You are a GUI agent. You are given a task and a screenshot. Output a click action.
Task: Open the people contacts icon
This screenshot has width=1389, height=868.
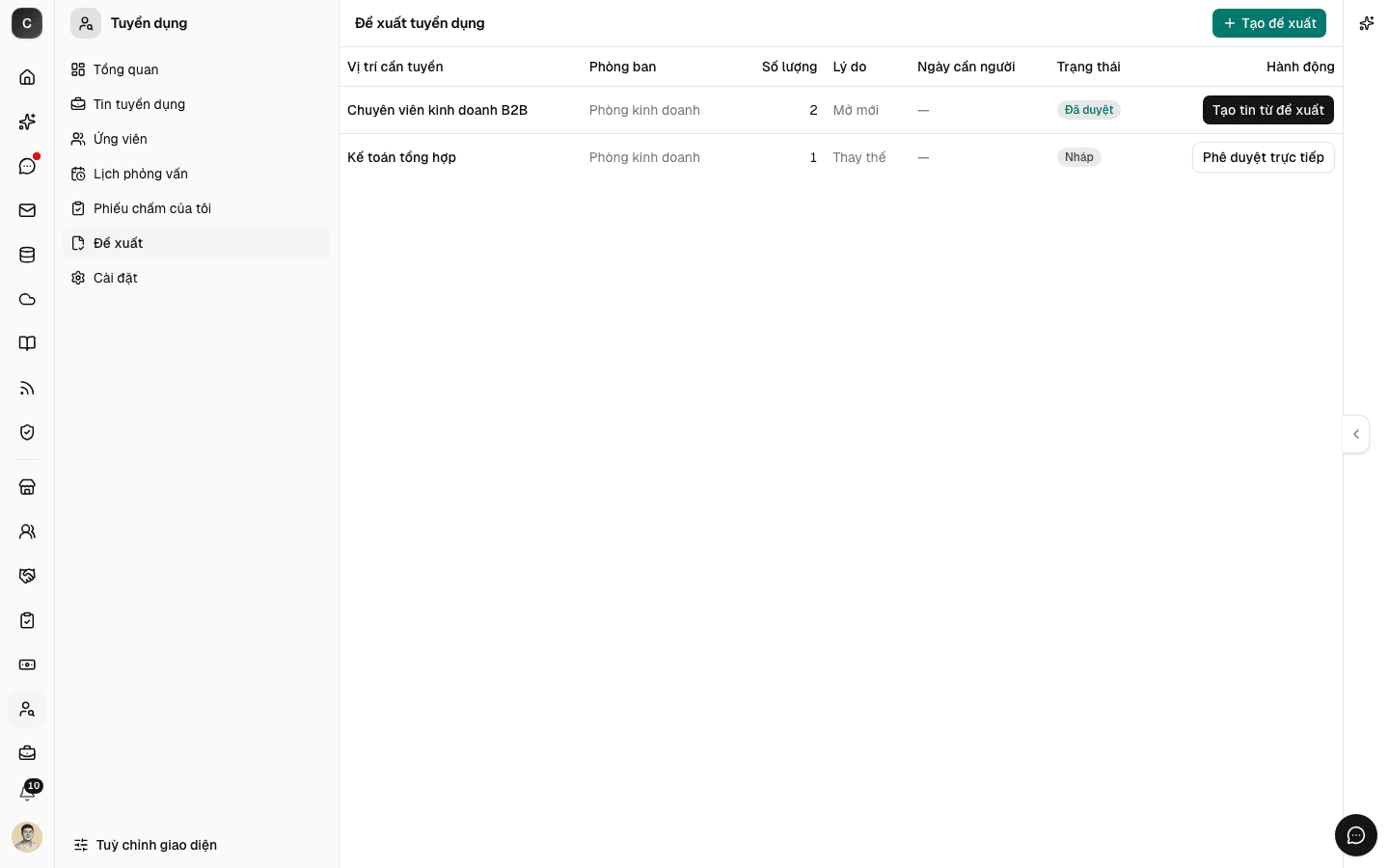27,531
